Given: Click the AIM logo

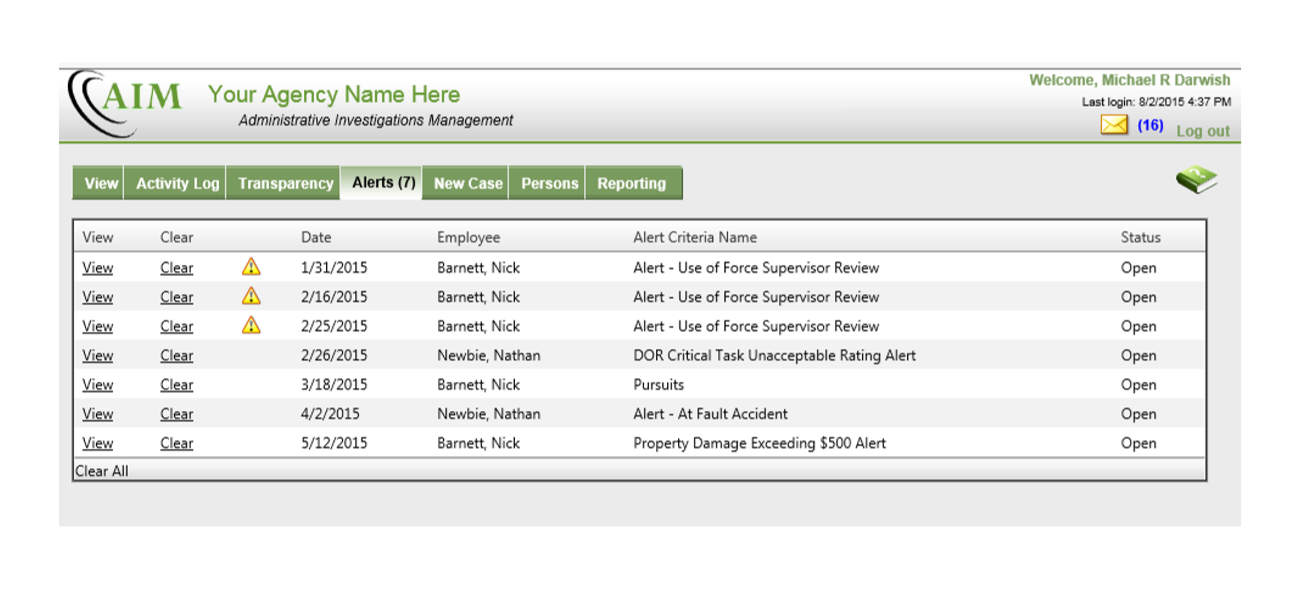Looking at the screenshot, I should [124, 101].
